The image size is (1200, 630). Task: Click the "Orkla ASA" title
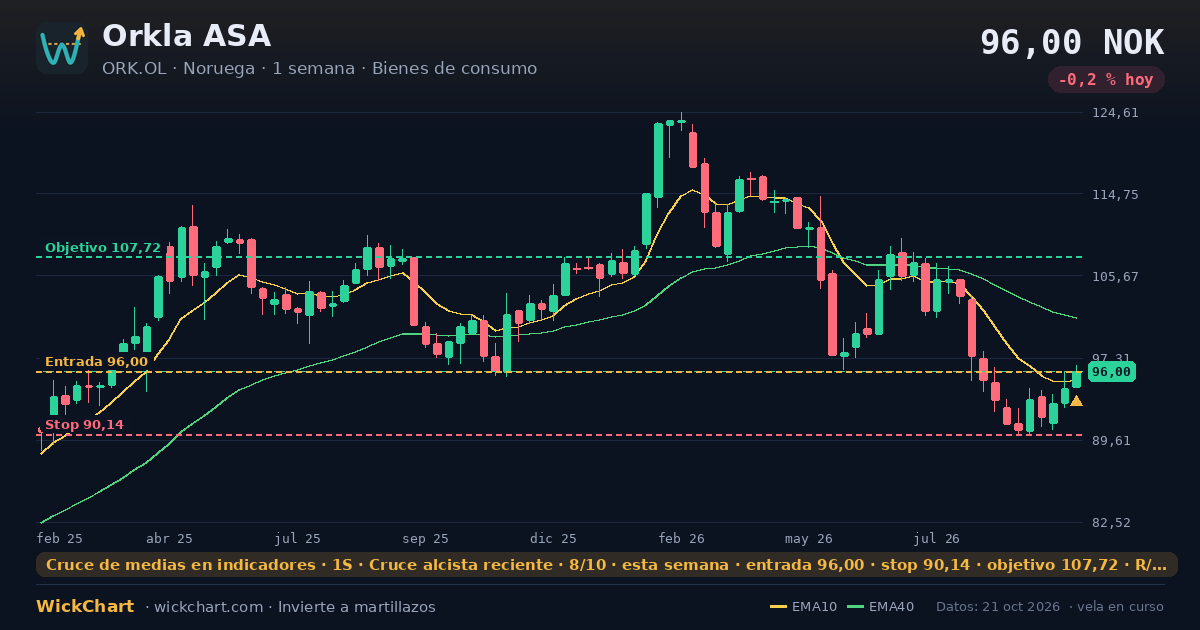point(186,36)
